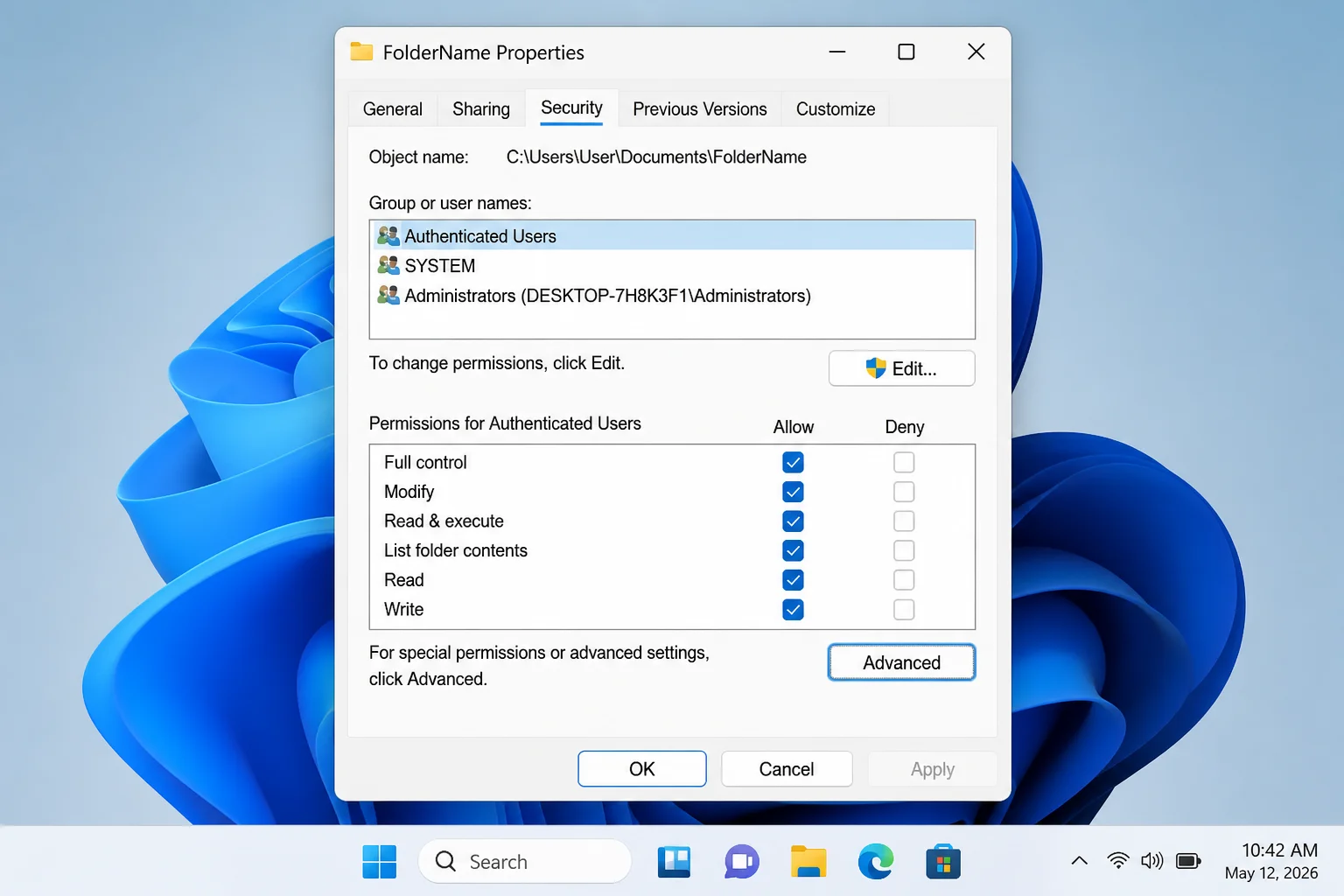Image resolution: width=1344 pixels, height=896 pixels.
Task: Toggle Allow checkbox for Modify
Action: (793, 492)
